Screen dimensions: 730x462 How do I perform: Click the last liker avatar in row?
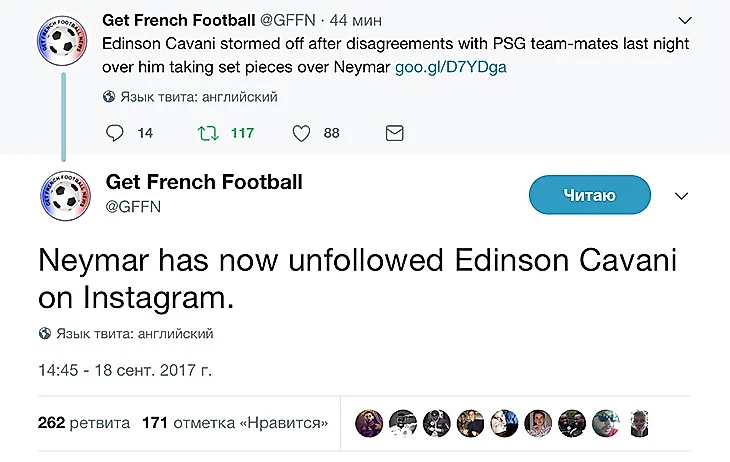[638, 423]
